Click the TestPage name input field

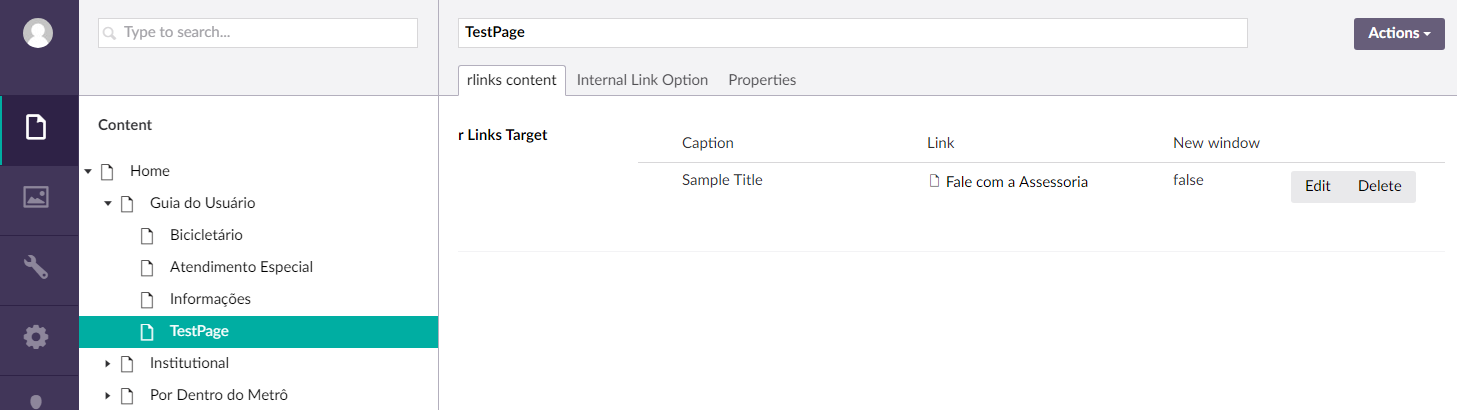click(x=853, y=32)
